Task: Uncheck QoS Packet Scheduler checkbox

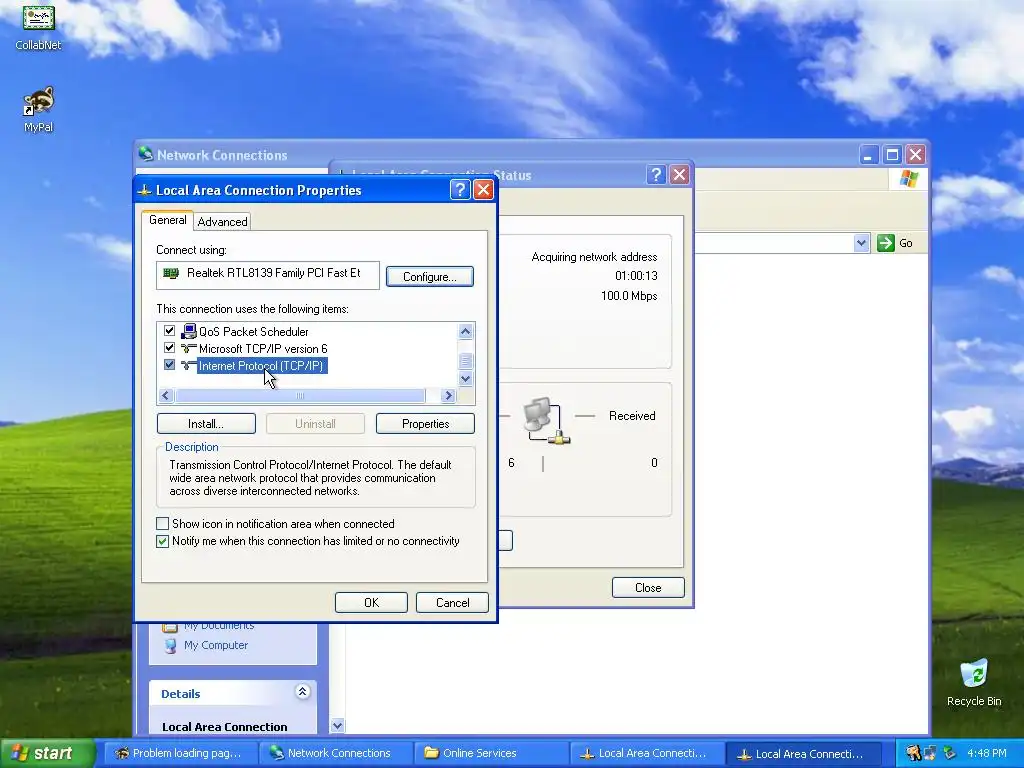Action: click(x=169, y=330)
